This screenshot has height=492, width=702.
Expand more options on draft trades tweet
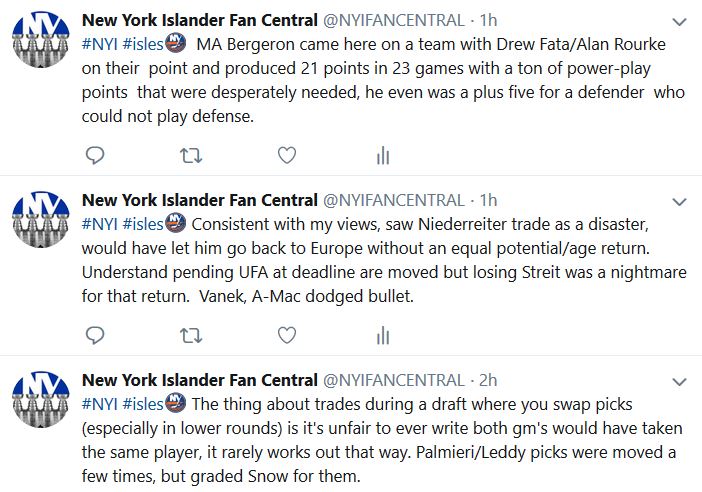[678, 382]
